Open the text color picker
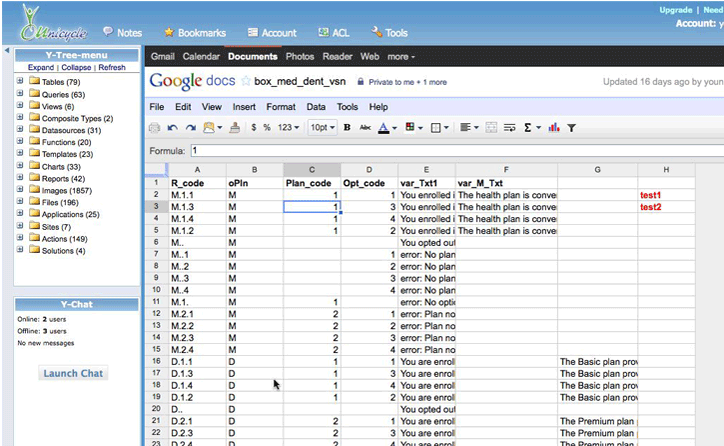 (x=384, y=128)
